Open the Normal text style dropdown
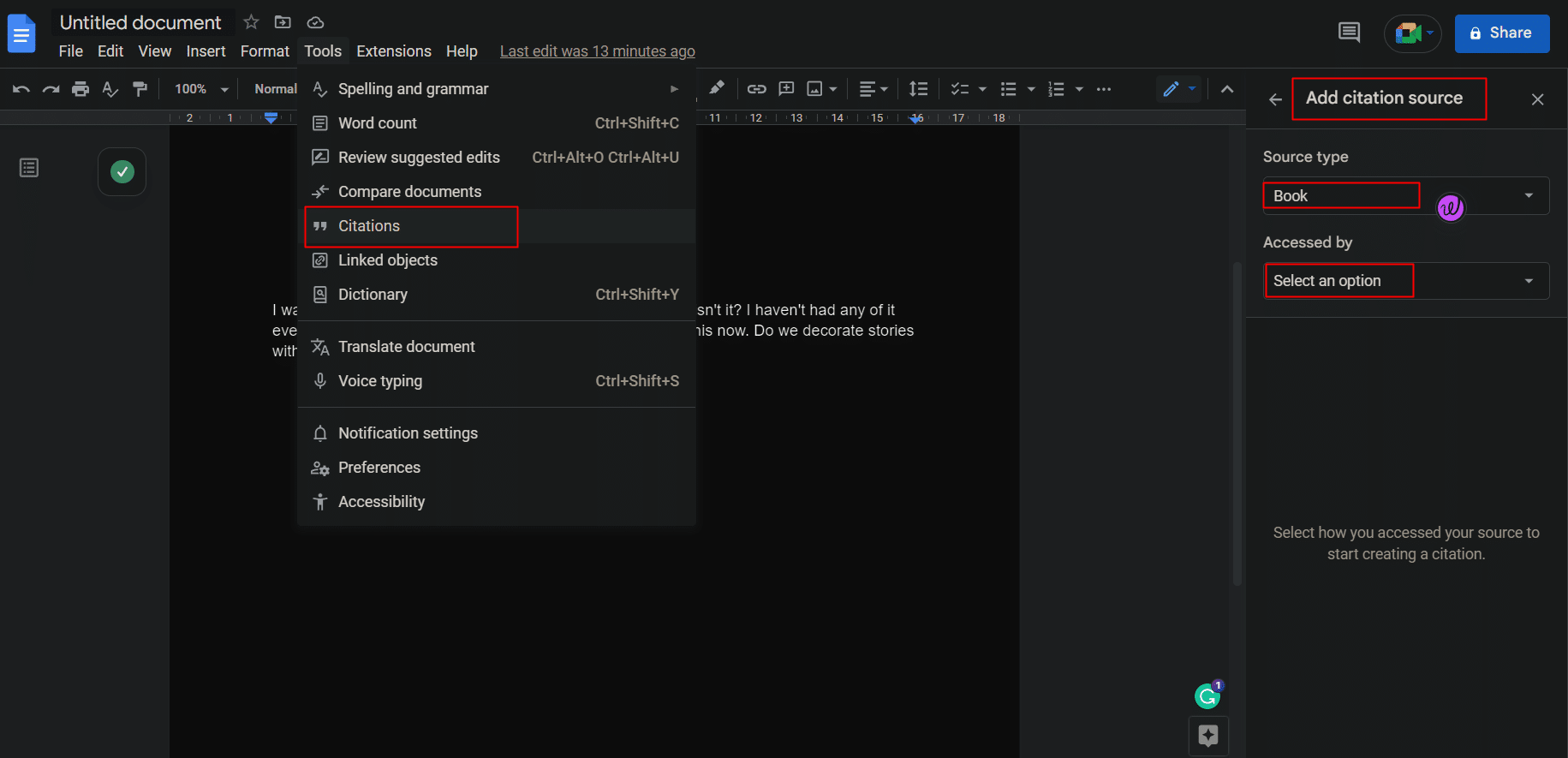This screenshot has height=758, width=1568. tap(276, 89)
